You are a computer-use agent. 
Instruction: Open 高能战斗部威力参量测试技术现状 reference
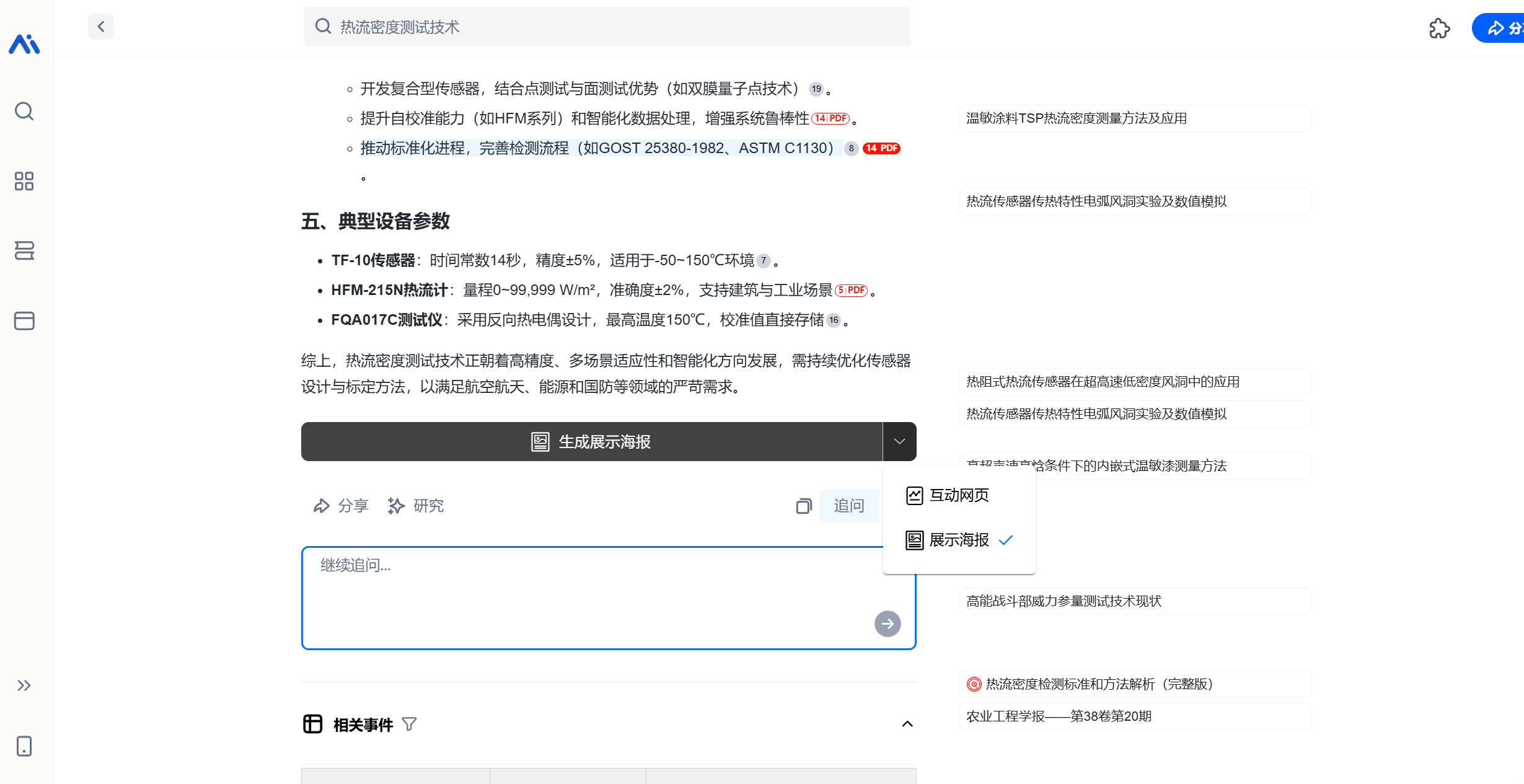click(1064, 601)
